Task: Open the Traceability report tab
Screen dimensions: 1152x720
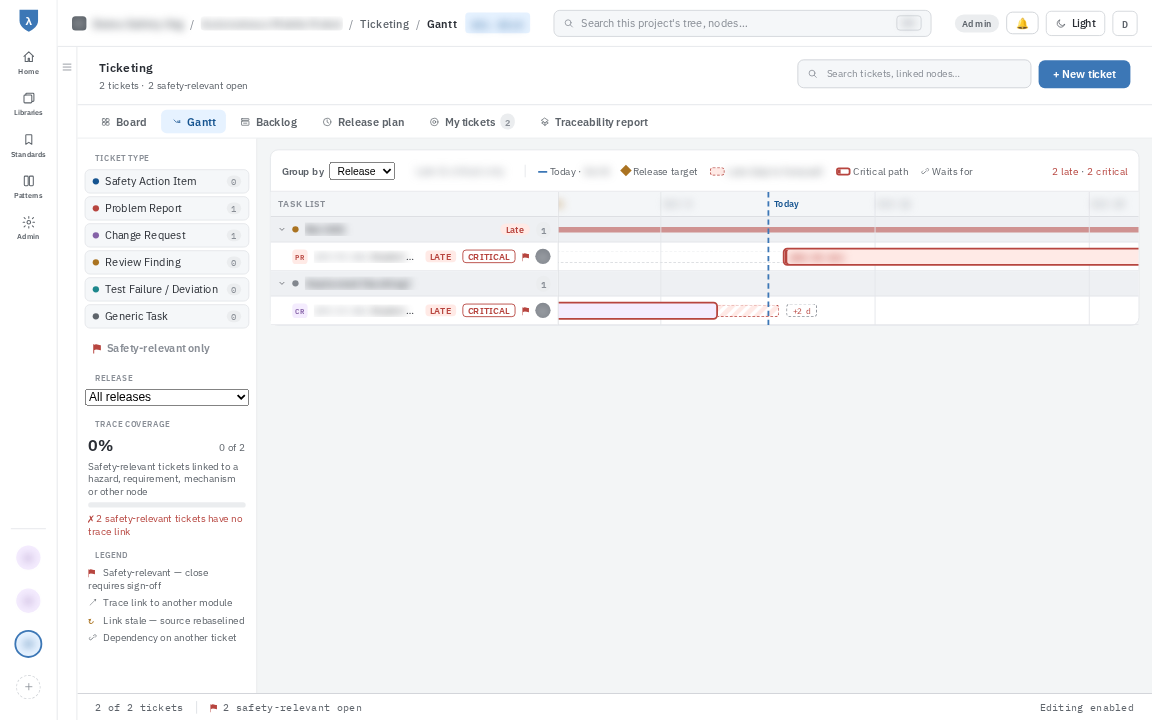Action: pyautogui.click(x=594, y=122)
